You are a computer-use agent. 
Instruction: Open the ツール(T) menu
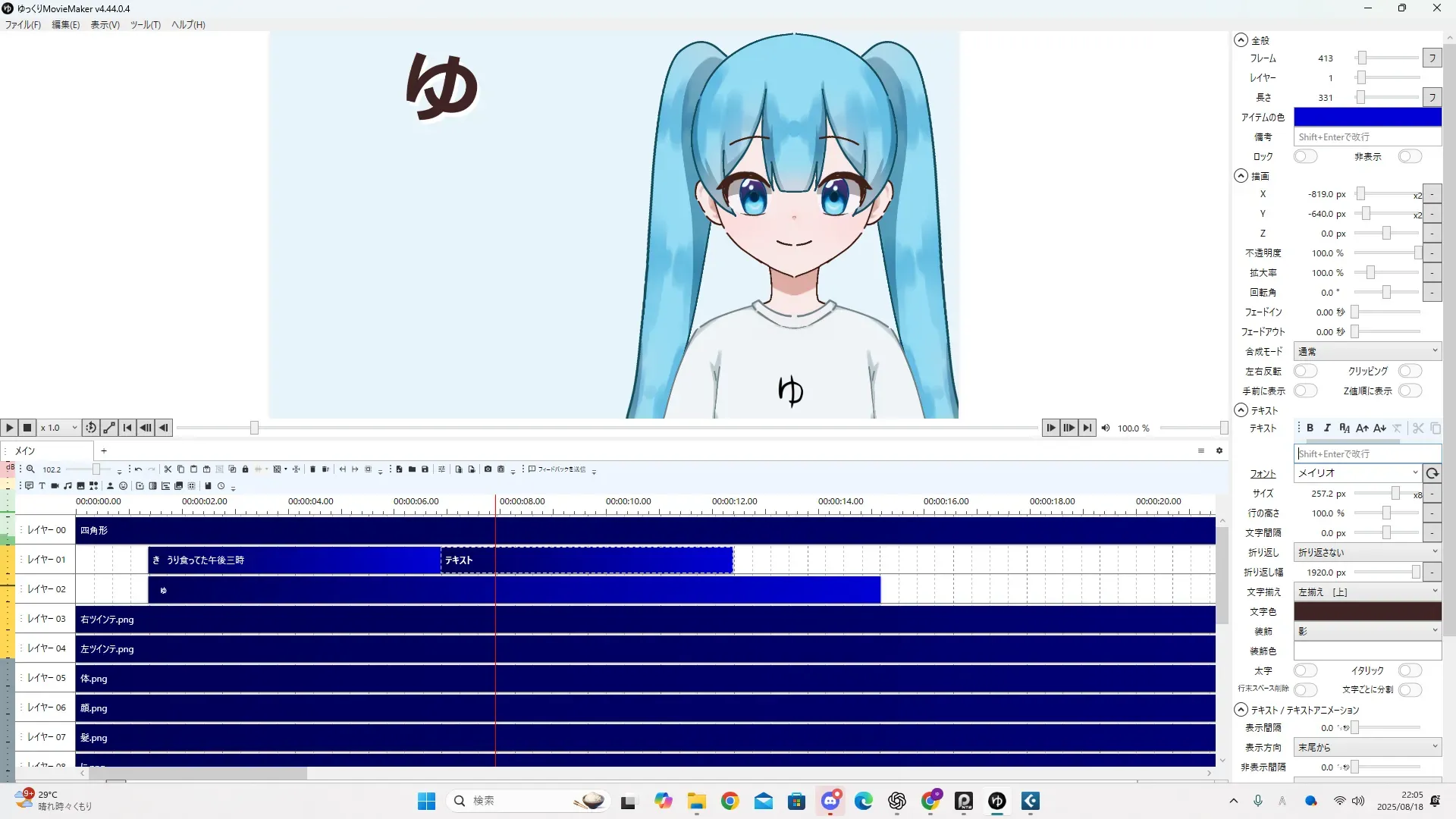click(145, 25)
